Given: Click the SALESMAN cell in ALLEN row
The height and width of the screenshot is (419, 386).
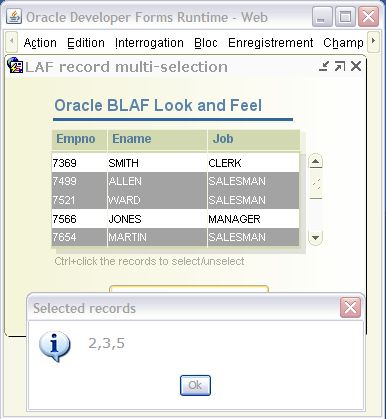Looking at the screenshot, I should [x=253, y=181].
